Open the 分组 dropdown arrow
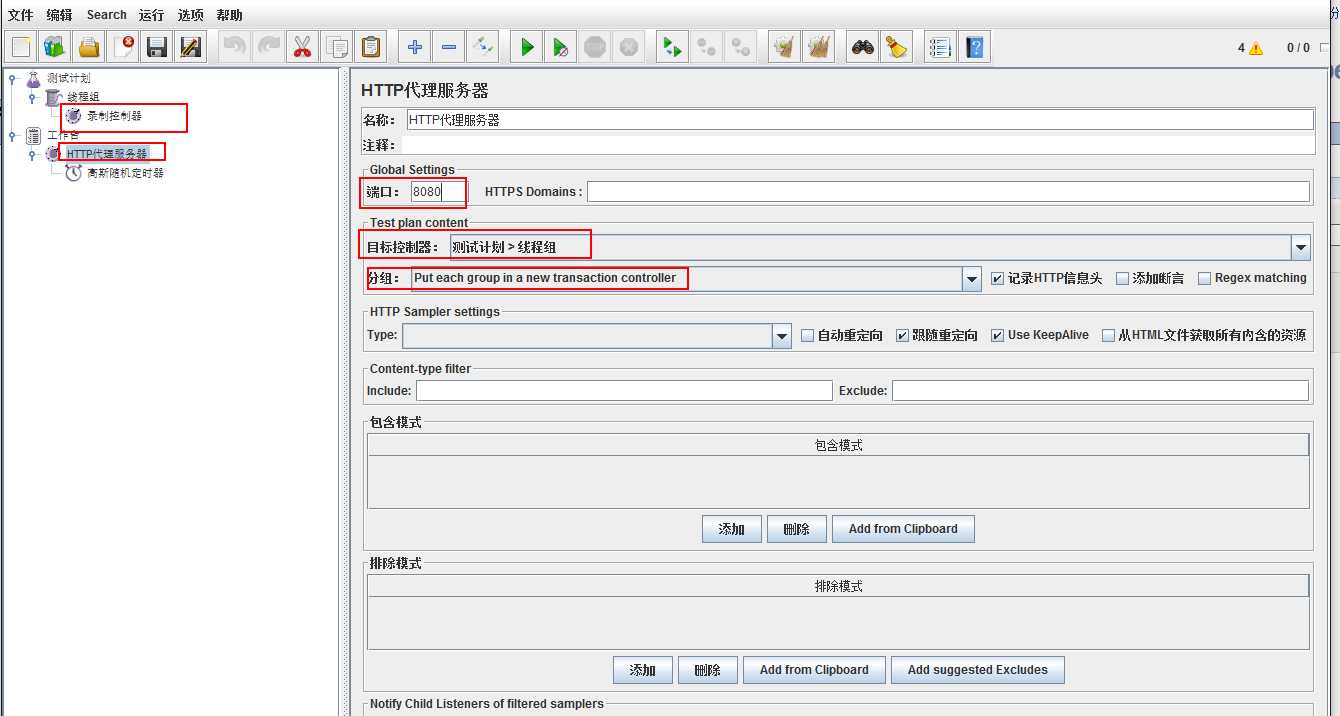 [x=972, y=279]
